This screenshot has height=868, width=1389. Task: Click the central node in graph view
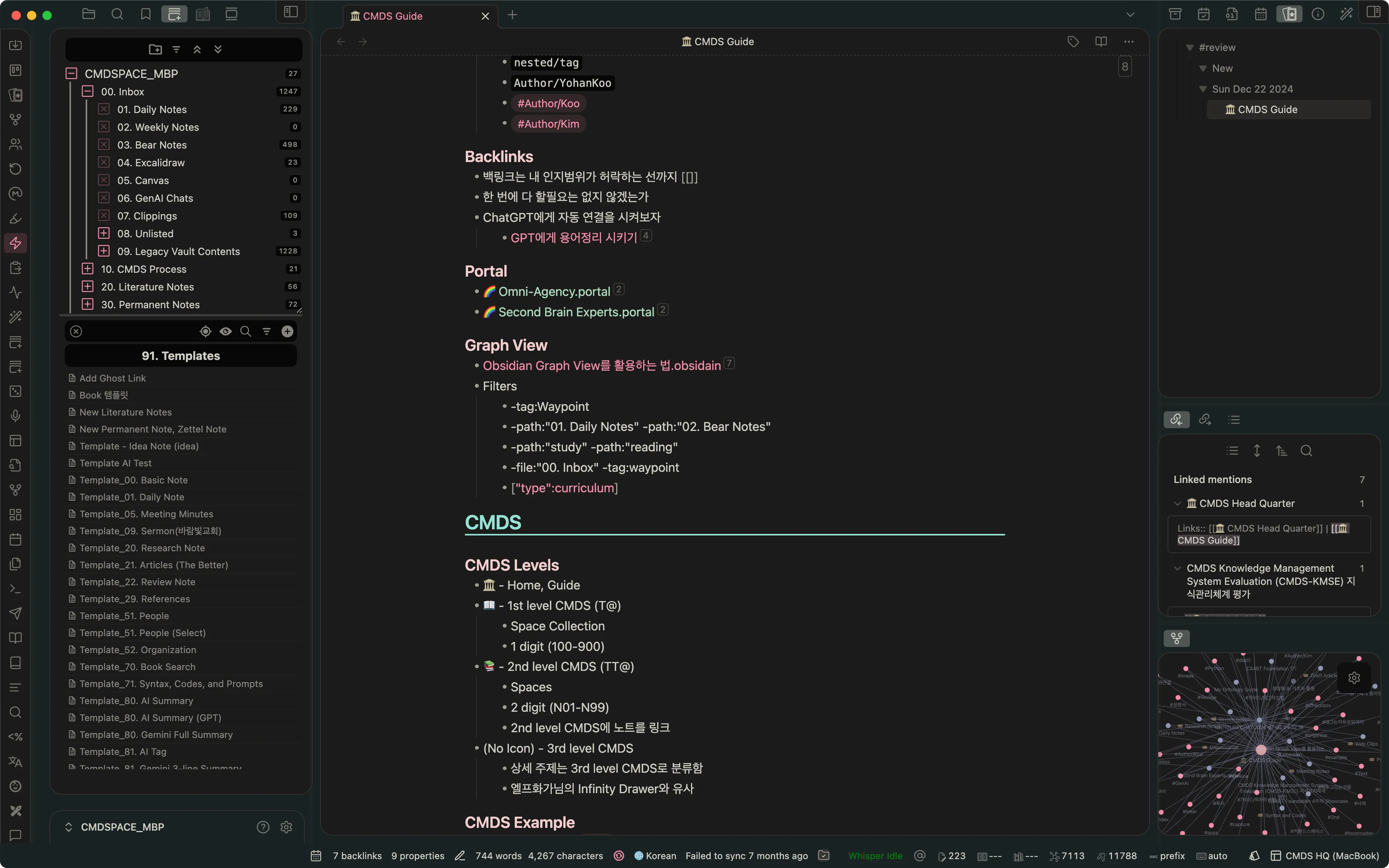tap(1261, 750)
